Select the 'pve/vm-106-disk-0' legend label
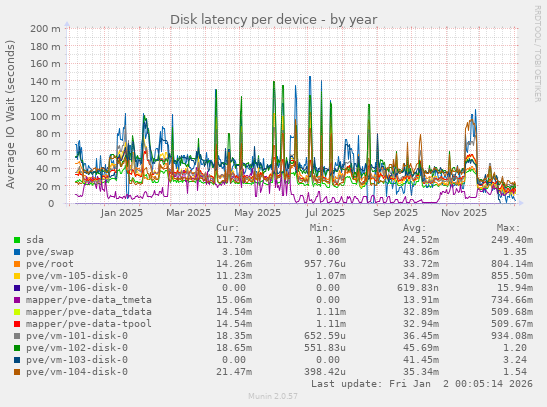The image size is (547, 407). [x=77, y=288]
